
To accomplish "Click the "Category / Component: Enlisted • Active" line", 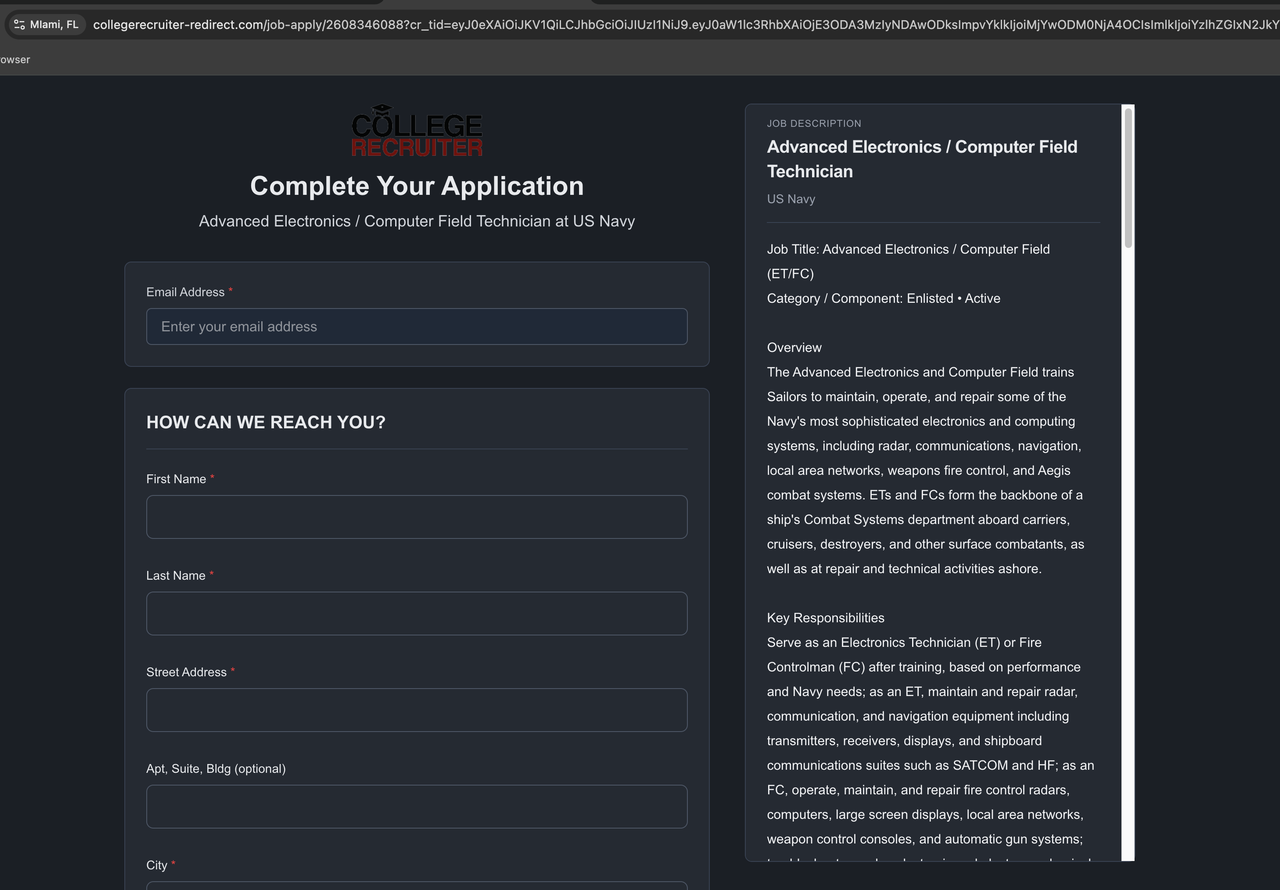I will click(884, 298).
